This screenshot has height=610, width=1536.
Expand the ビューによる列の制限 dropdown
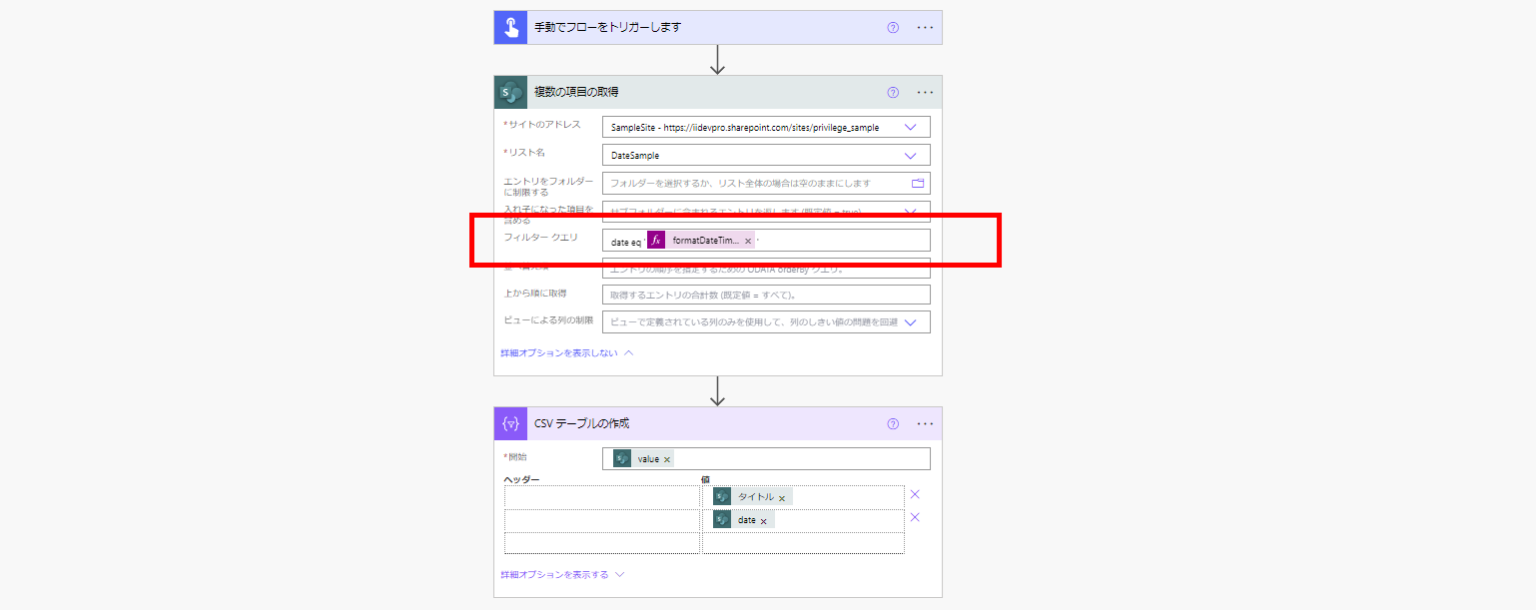point(911,321)
